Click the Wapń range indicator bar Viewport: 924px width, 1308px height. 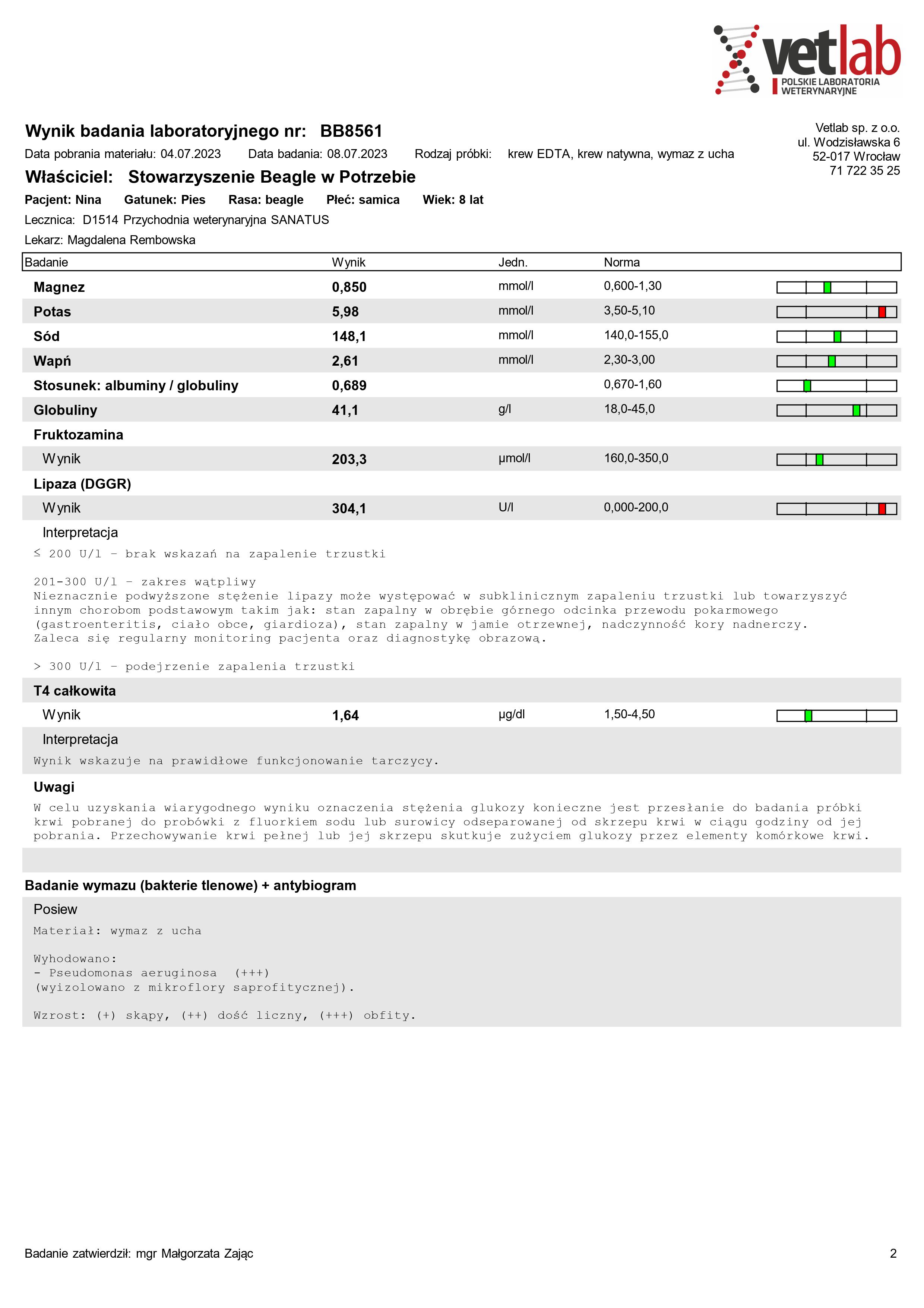tap(836, 361)
